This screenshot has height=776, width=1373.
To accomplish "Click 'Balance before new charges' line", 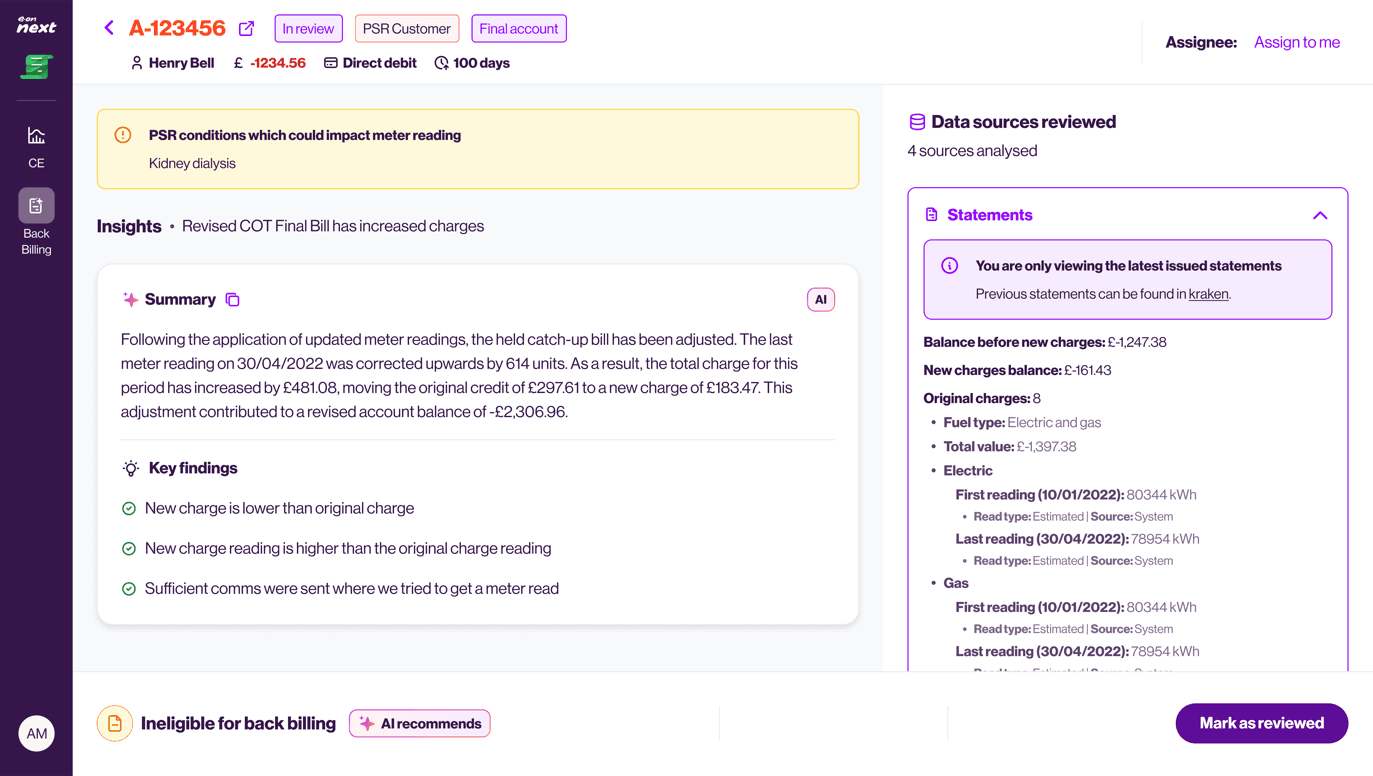I will 1045,342.
